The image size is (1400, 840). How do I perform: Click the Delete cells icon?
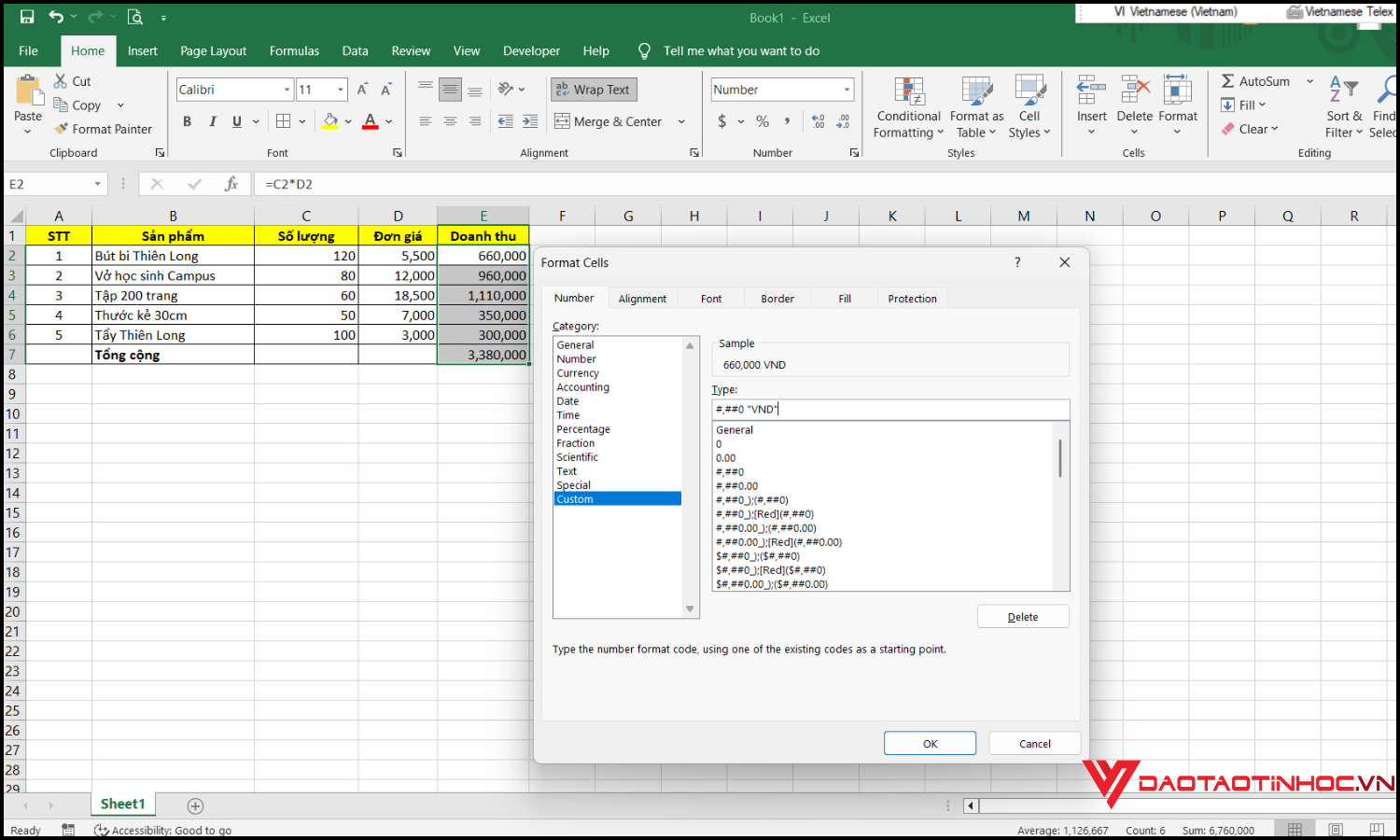pyautogui.click(x=1135, y=91)
